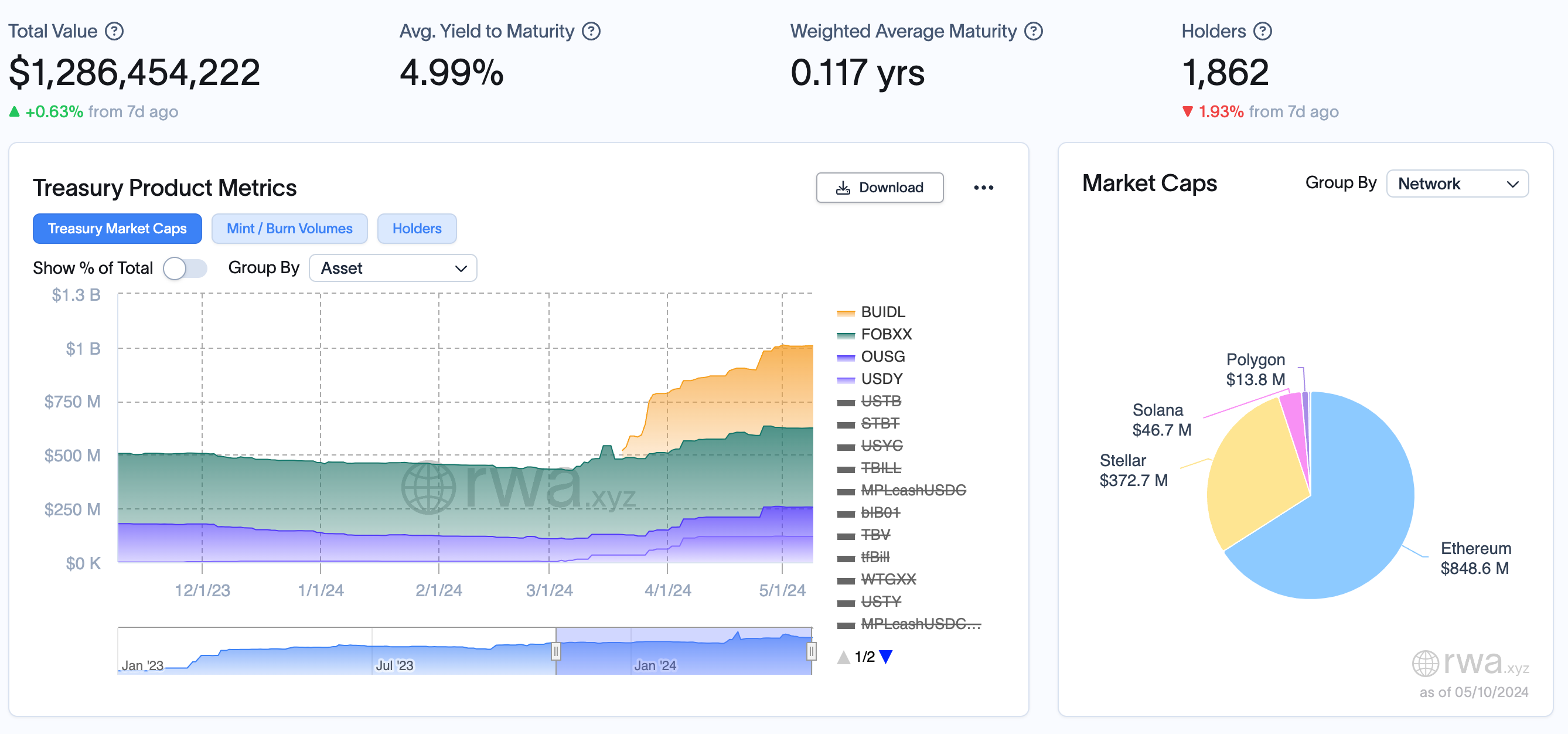Switch to Holders tab

(x=417, y=229)
